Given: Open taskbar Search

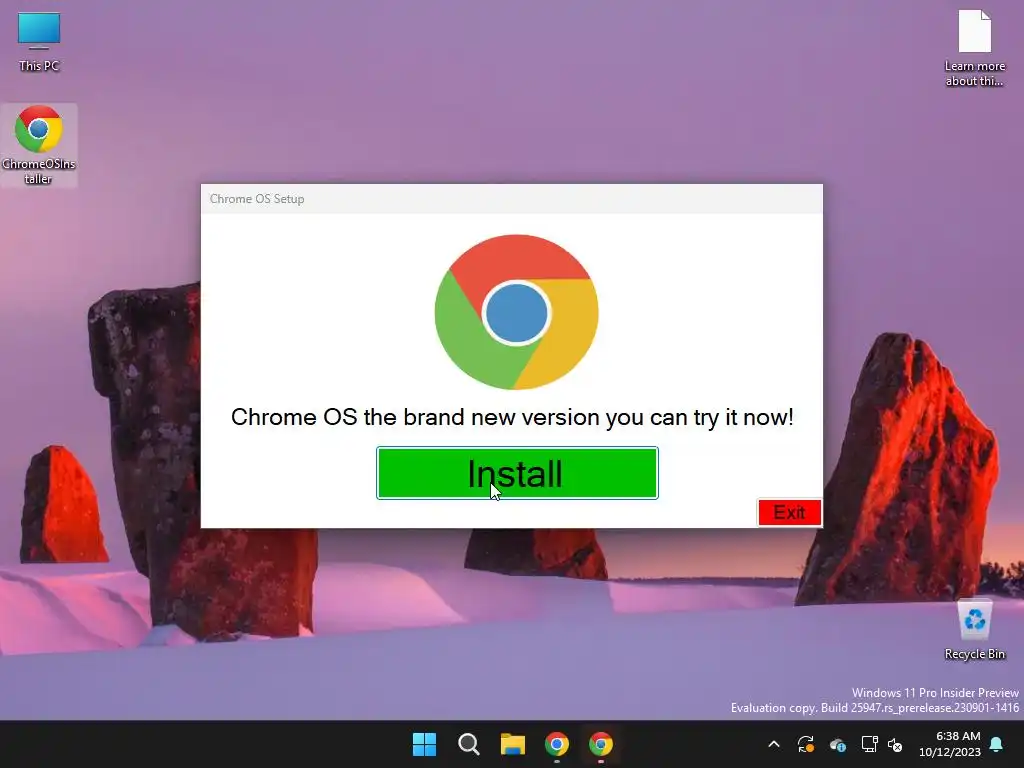Looking at the screenshot, I should (469, 744).
